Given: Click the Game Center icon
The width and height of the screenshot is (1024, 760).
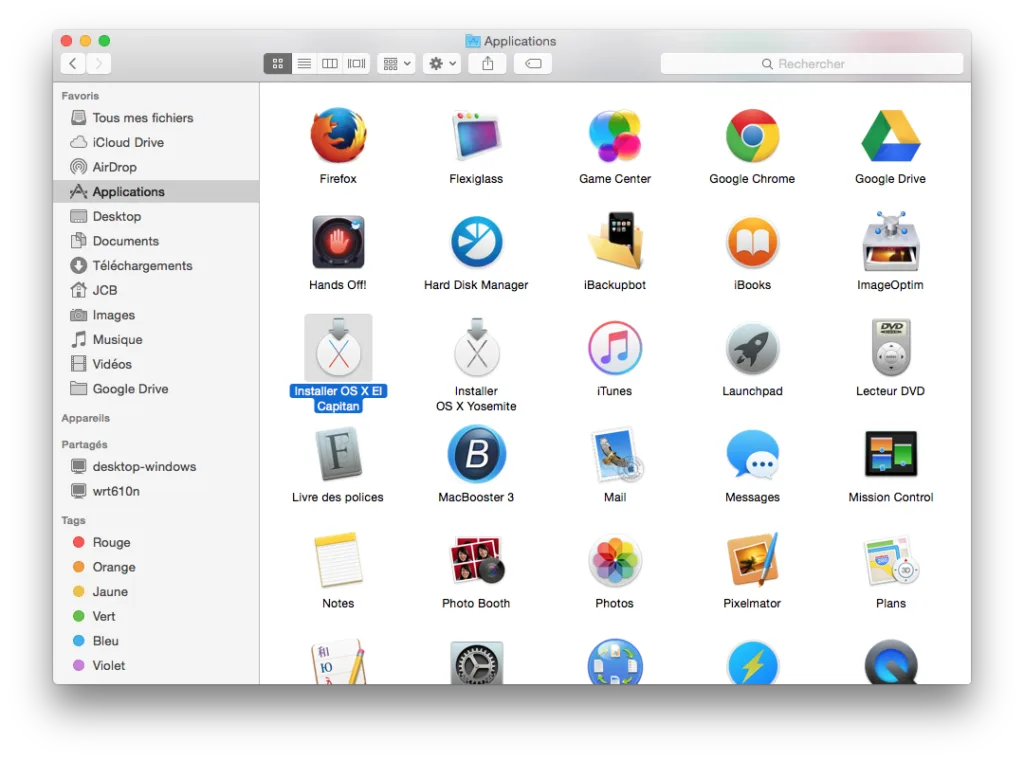Looking at the screenshot, I should click(615, 136).
